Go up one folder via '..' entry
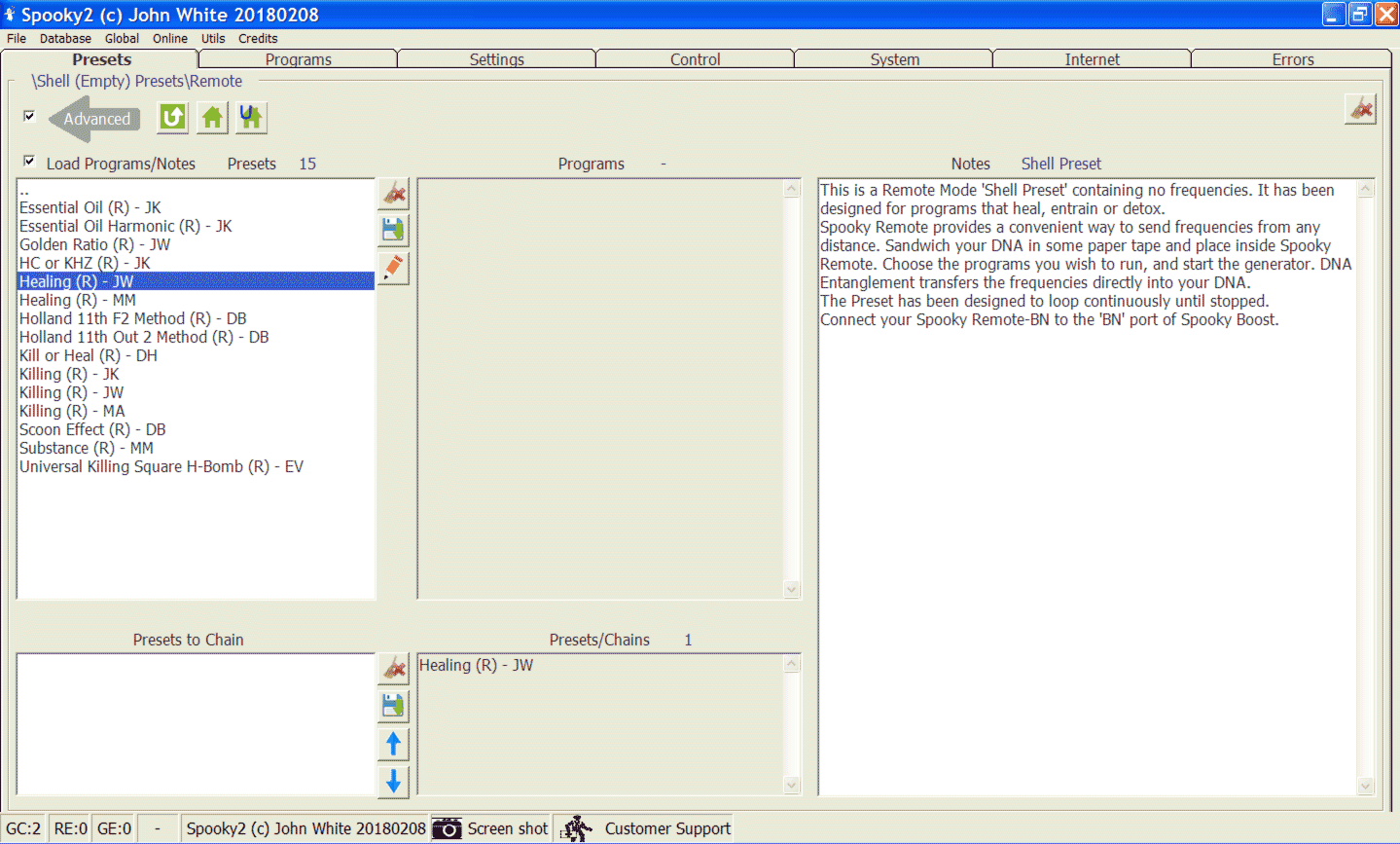This screenshot has width=1400, height=844. (x=24, y=191)
